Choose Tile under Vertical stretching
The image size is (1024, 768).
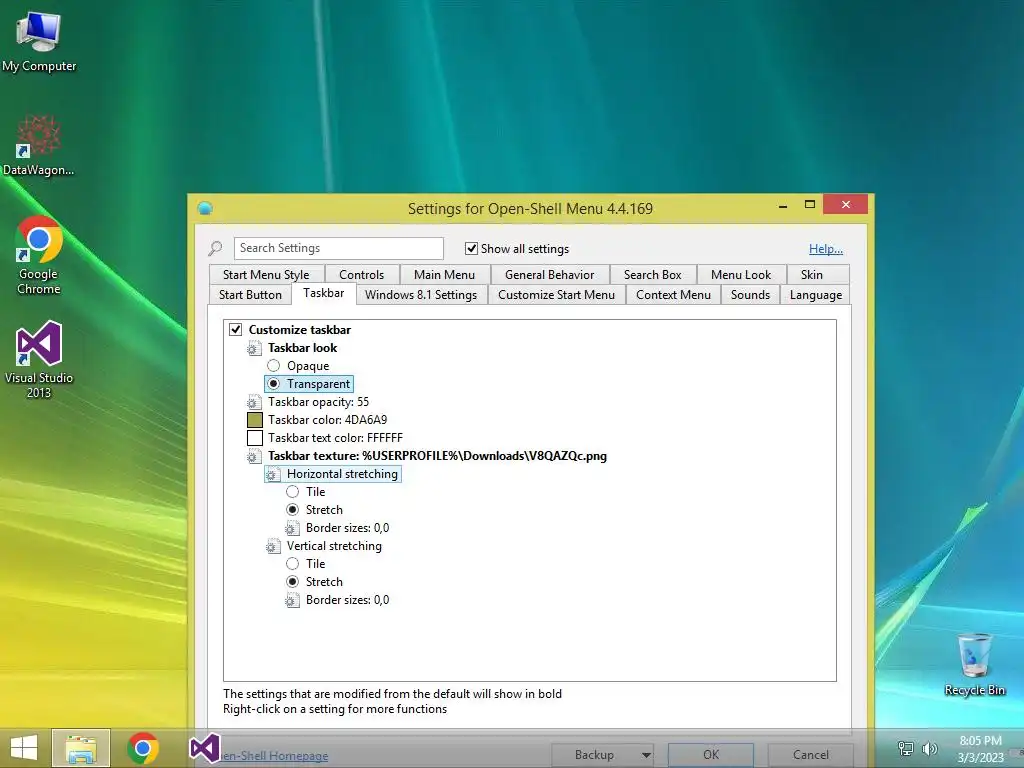(293, 564)
